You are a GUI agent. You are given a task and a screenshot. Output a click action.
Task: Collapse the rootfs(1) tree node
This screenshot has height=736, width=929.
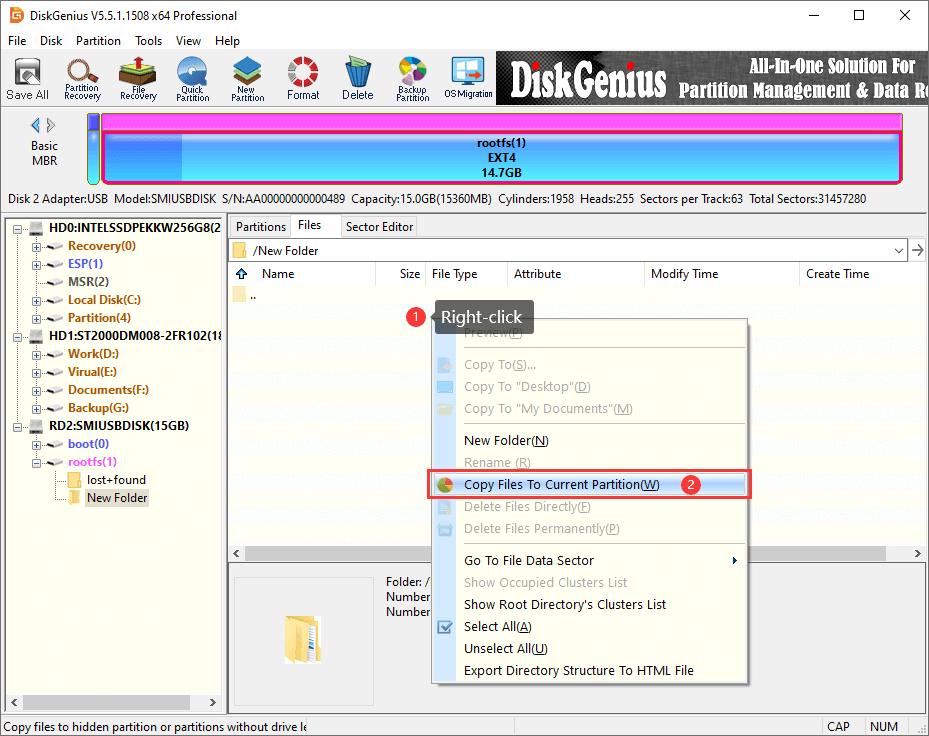[37, 463]
